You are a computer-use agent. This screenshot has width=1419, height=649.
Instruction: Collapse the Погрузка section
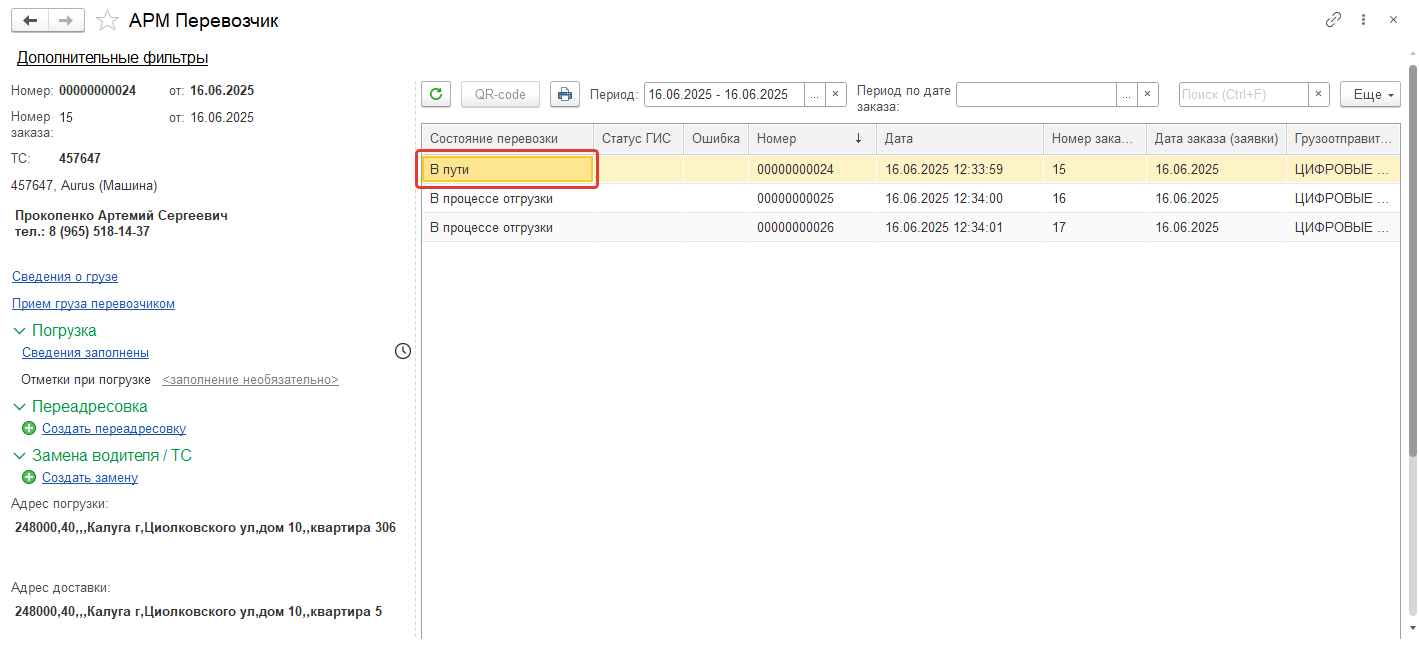pos(21,331)
